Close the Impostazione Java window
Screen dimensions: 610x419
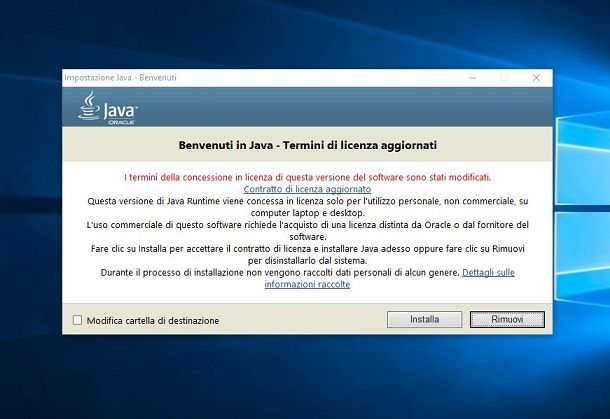[536, 78]
